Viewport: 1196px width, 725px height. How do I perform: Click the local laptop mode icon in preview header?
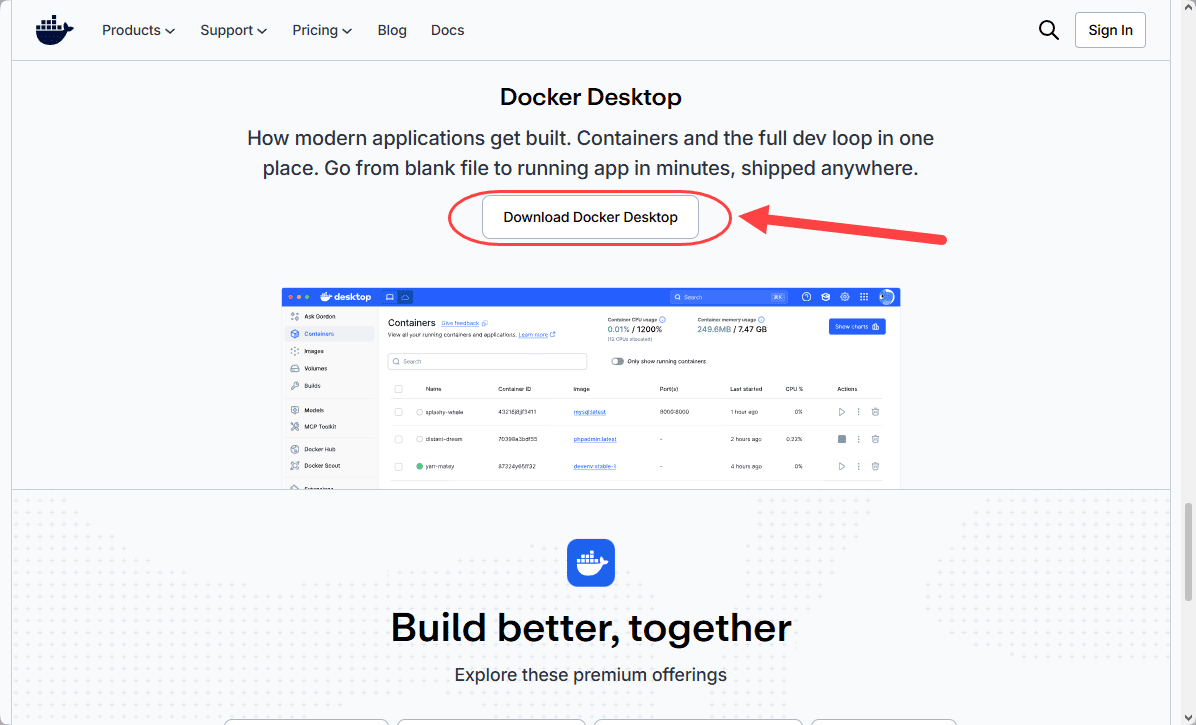(390, 297)
